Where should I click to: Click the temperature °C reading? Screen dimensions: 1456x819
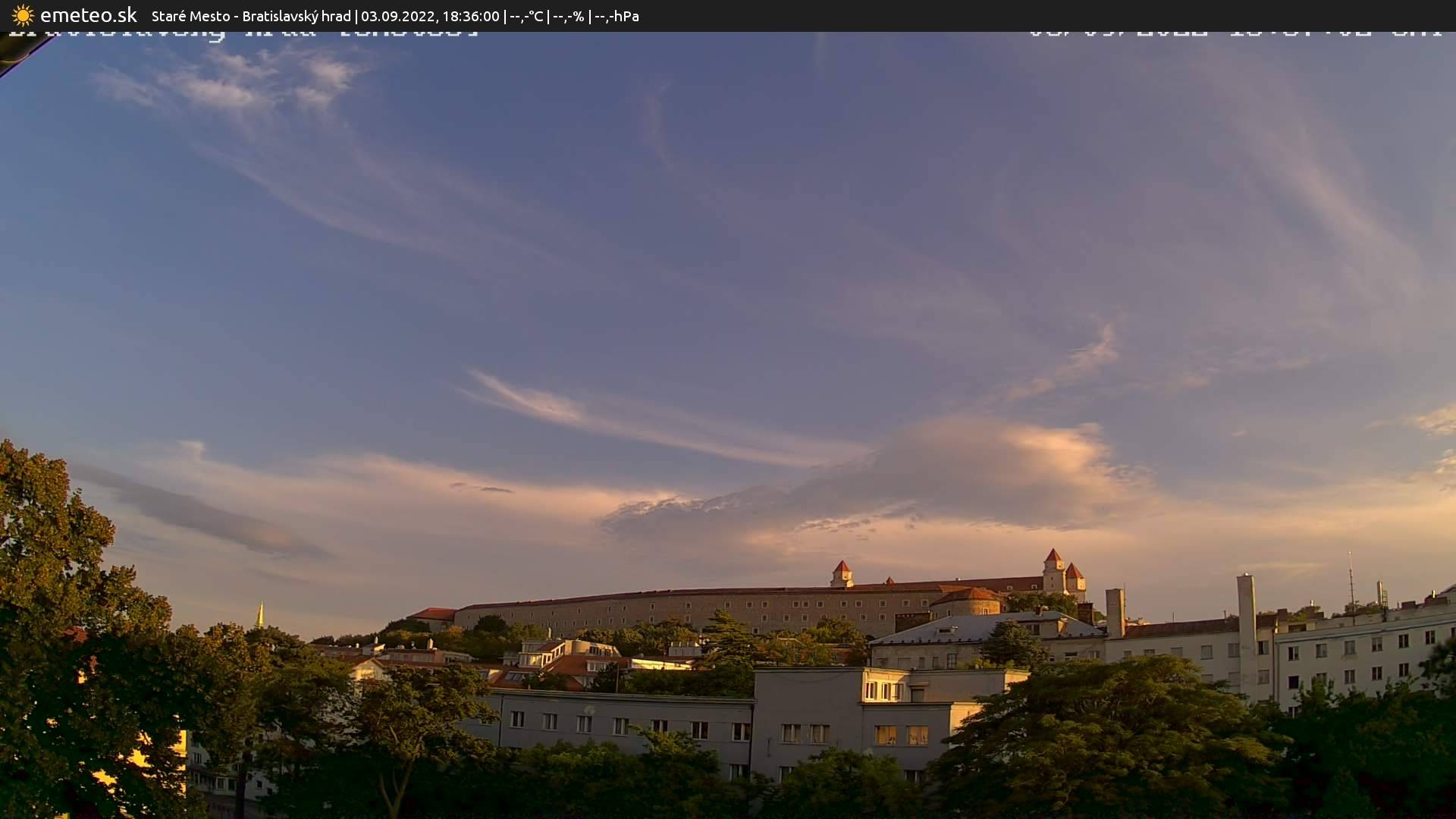[526, 16]
